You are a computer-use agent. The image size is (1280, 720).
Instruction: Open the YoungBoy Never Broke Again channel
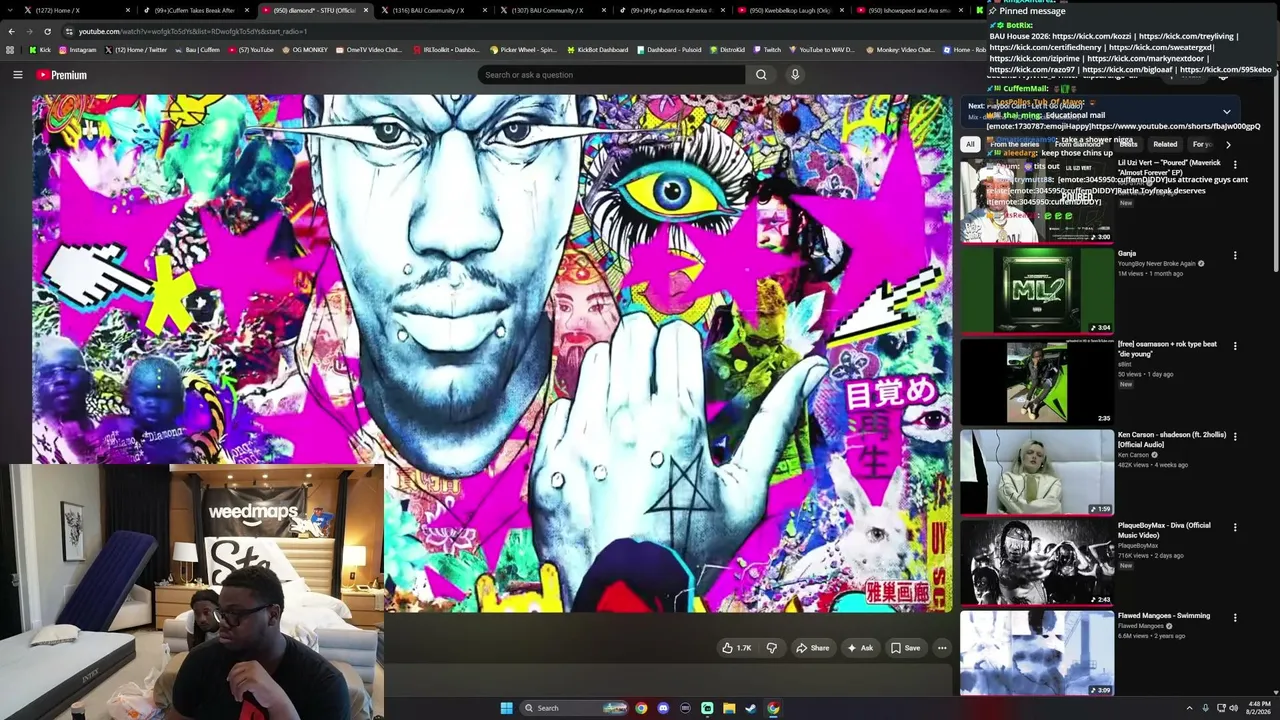tap(1157, 264)
